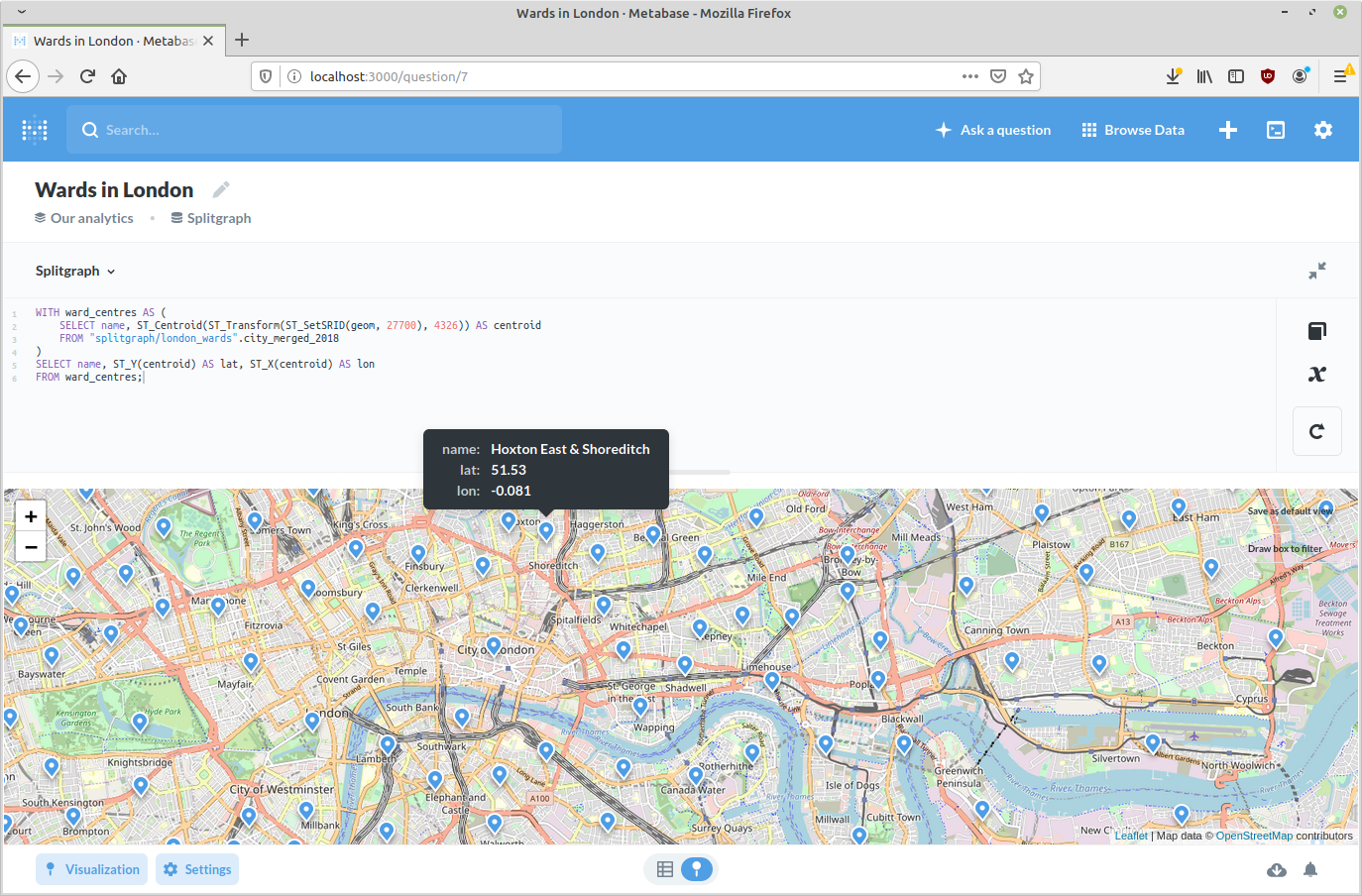Zoom in on the map

click(x=31, y=516)
